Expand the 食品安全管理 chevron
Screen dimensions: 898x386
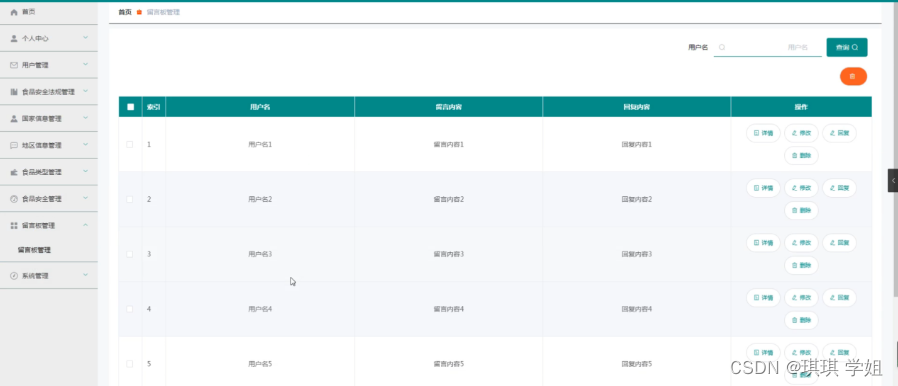[85, 198]
